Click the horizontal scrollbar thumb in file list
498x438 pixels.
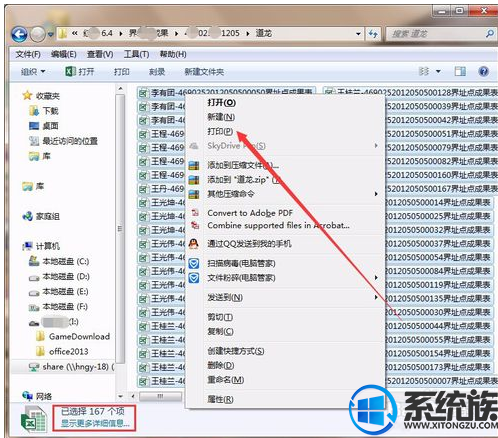tap(161, 396)
